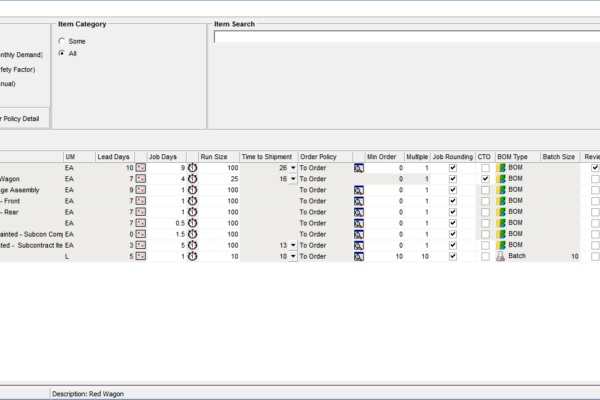Viewport: 600px width, 400px height.
Task: Click the To Order cell in the Wagon row
Action: (325, 179)
